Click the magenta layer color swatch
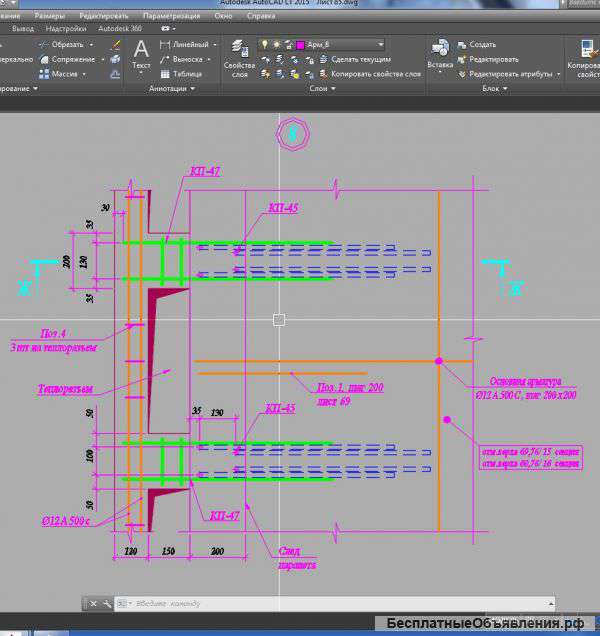Screen dimensions: 600x636 coord(300,45)
